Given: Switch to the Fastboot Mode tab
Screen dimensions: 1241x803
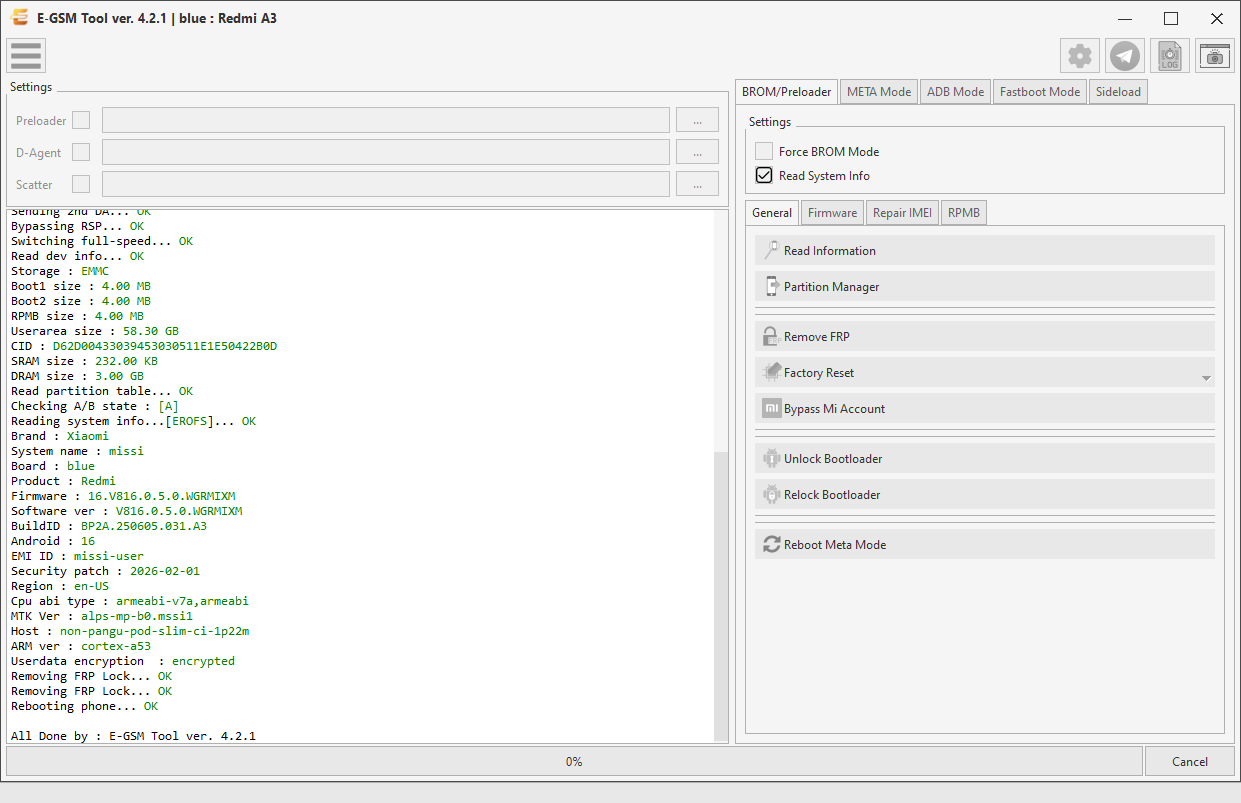Looking at the screenshot, I should pos(1040,91).
